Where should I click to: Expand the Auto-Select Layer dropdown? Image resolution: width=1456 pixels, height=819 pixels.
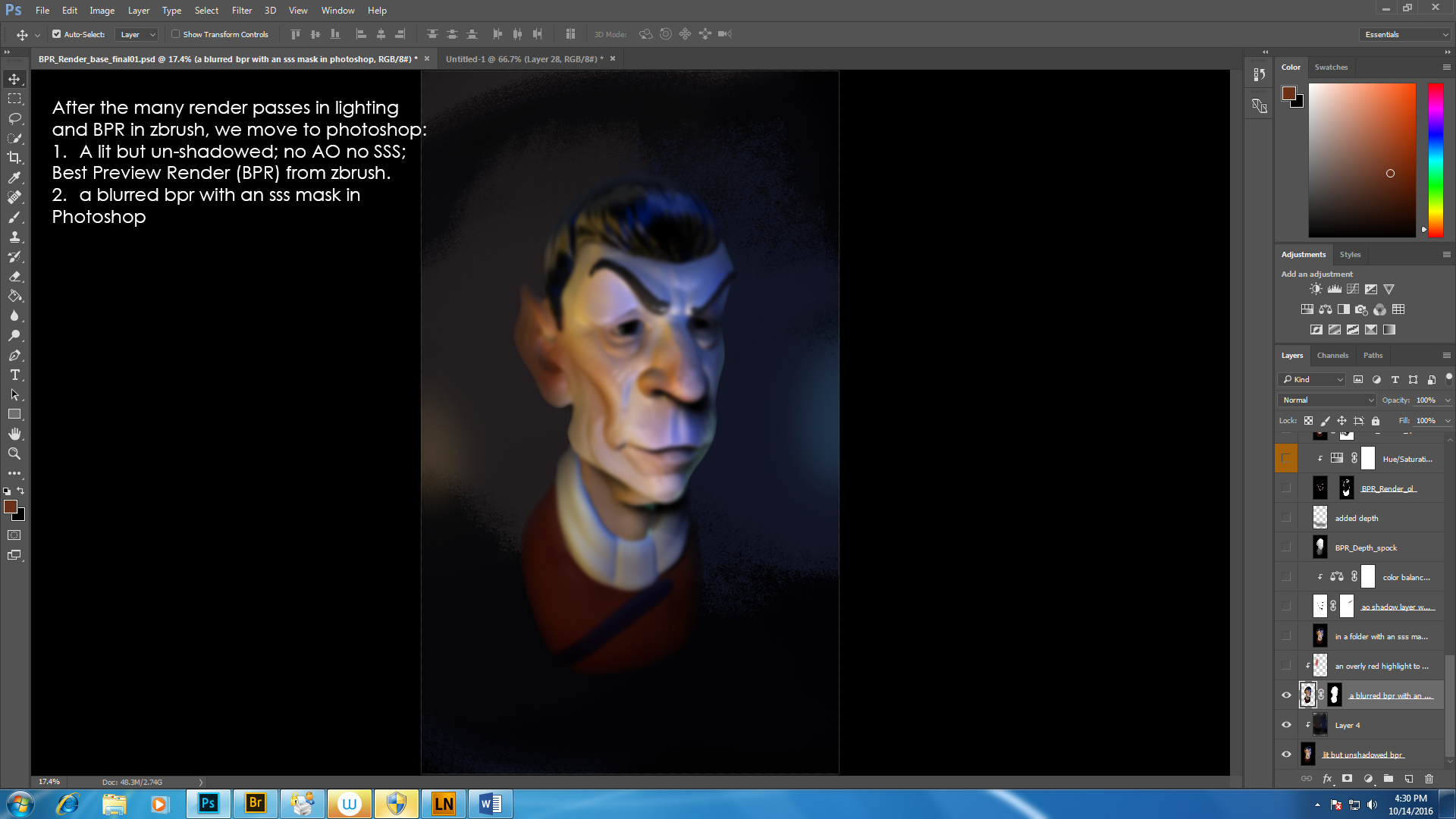click(137, 34)
